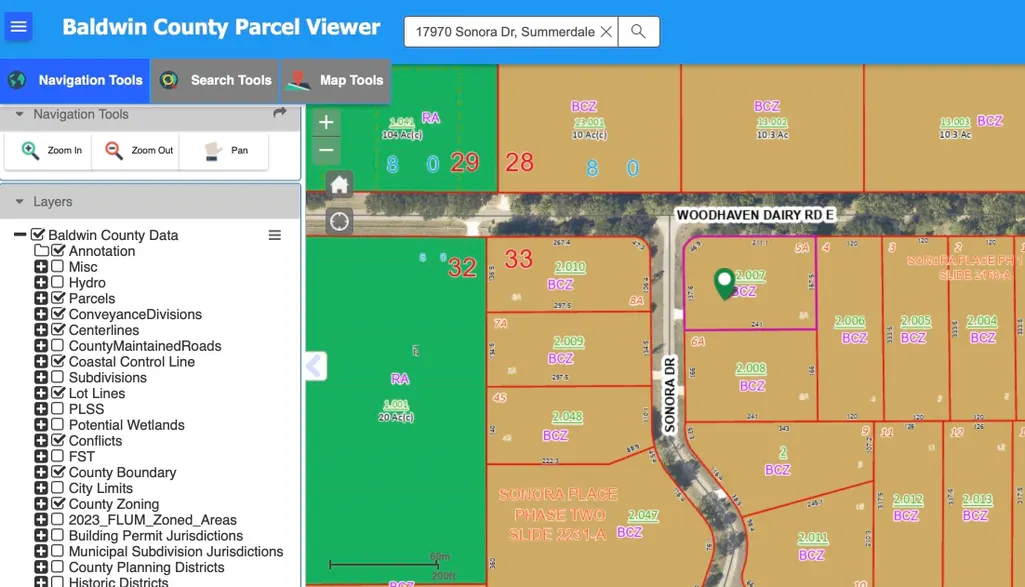Expand the Subdivisions layer plus icon
This screenshot has width=1025, height=587.
coord(41,377)
